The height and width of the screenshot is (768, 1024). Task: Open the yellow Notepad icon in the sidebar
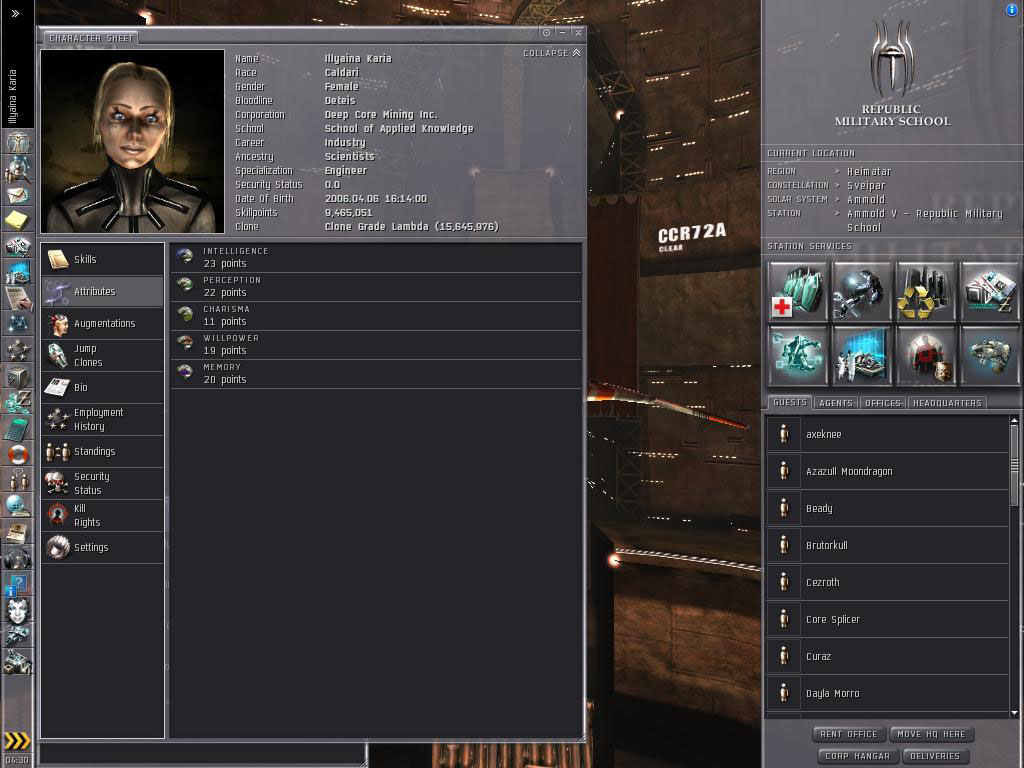point(18,220)
